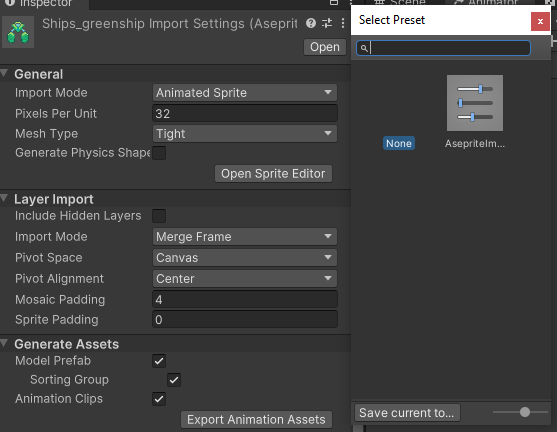Viewport: 557px width, 432px height.
Task: Click the Mosaic Padding label
Action: point(60,299)
